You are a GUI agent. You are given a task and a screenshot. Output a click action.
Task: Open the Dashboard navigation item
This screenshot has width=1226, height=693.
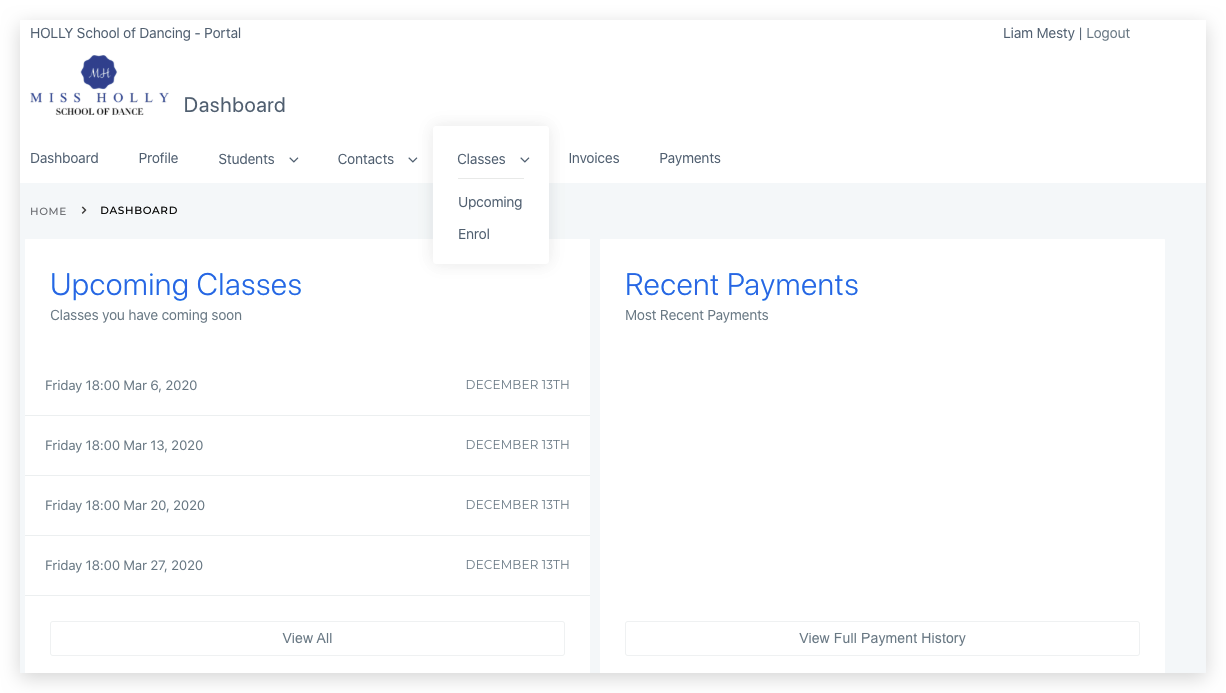click(64, 158)
